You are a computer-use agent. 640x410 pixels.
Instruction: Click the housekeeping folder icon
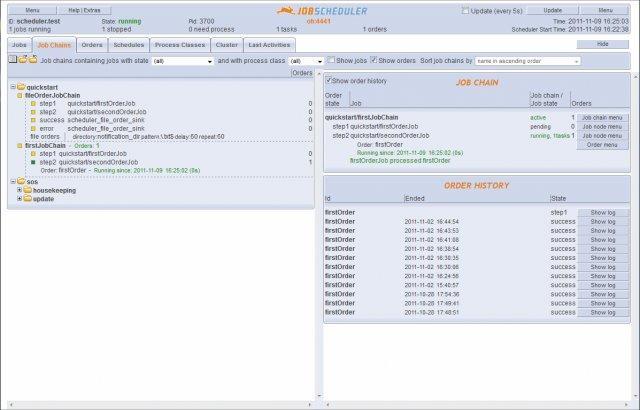coord(28,190)
